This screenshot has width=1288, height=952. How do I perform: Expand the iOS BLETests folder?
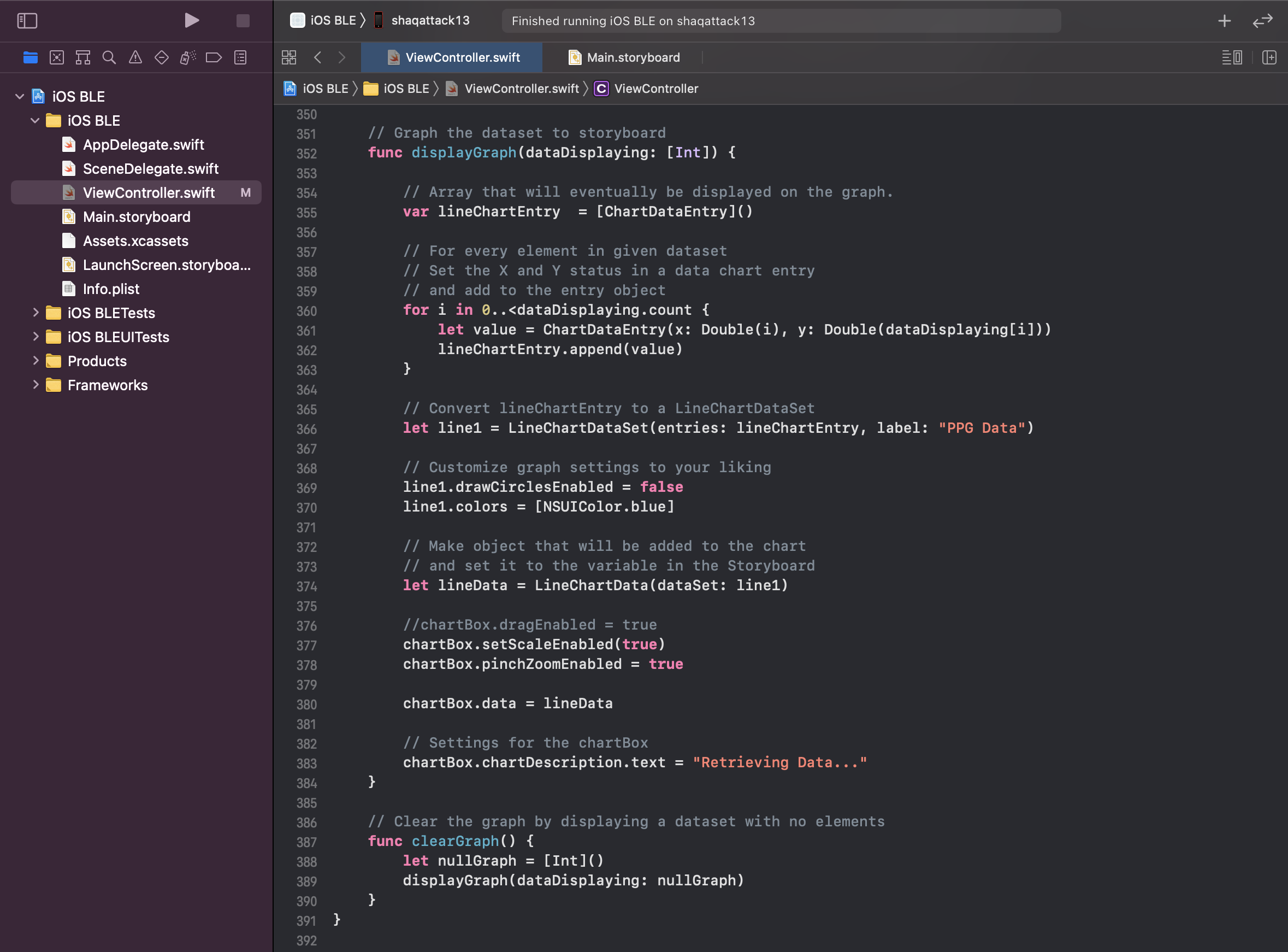click(x=35, y=313)
